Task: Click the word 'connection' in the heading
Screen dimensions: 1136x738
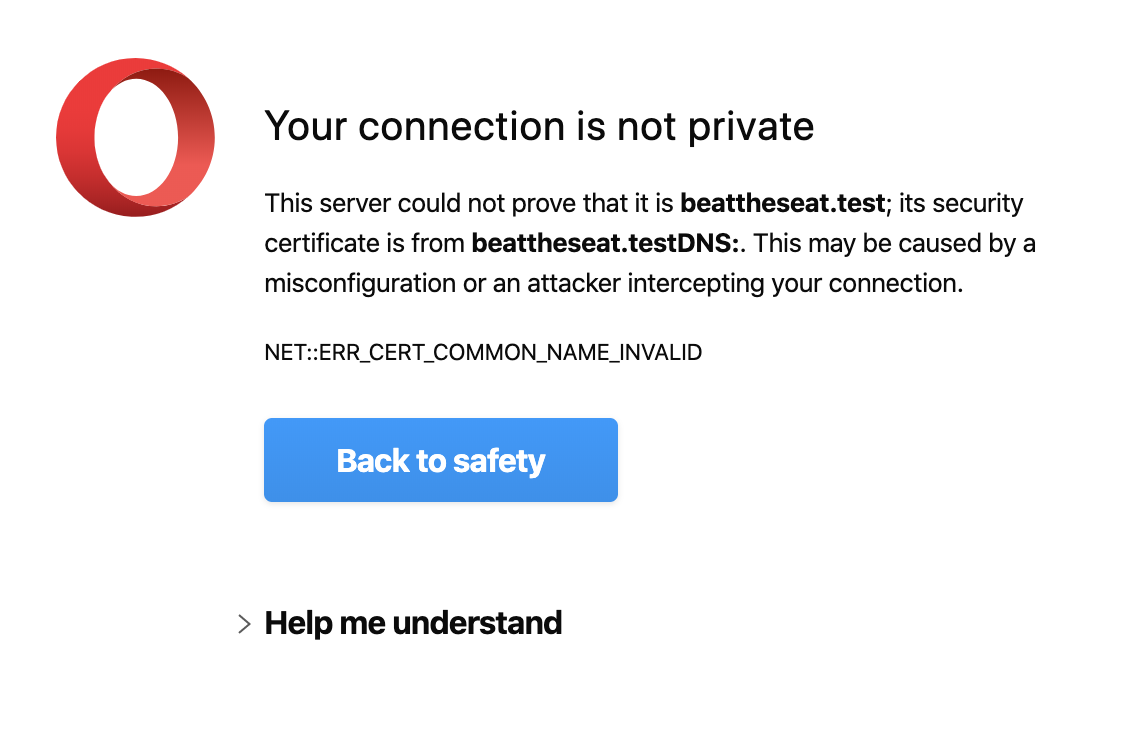Action: coord(462,127)
